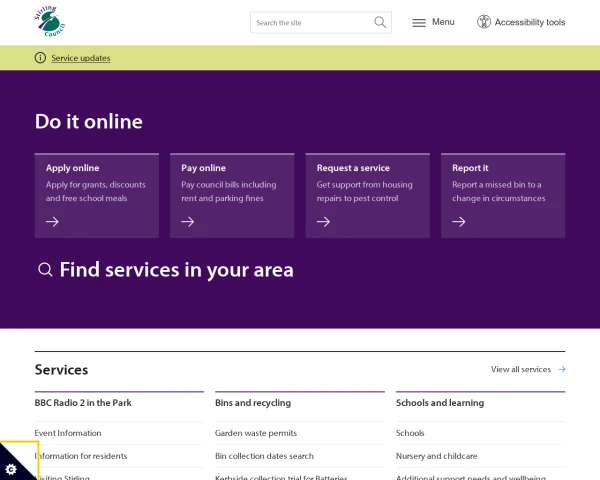Screen dimensions: 600x480
Task: Open the Apply online heading
Action: (72, 168)
